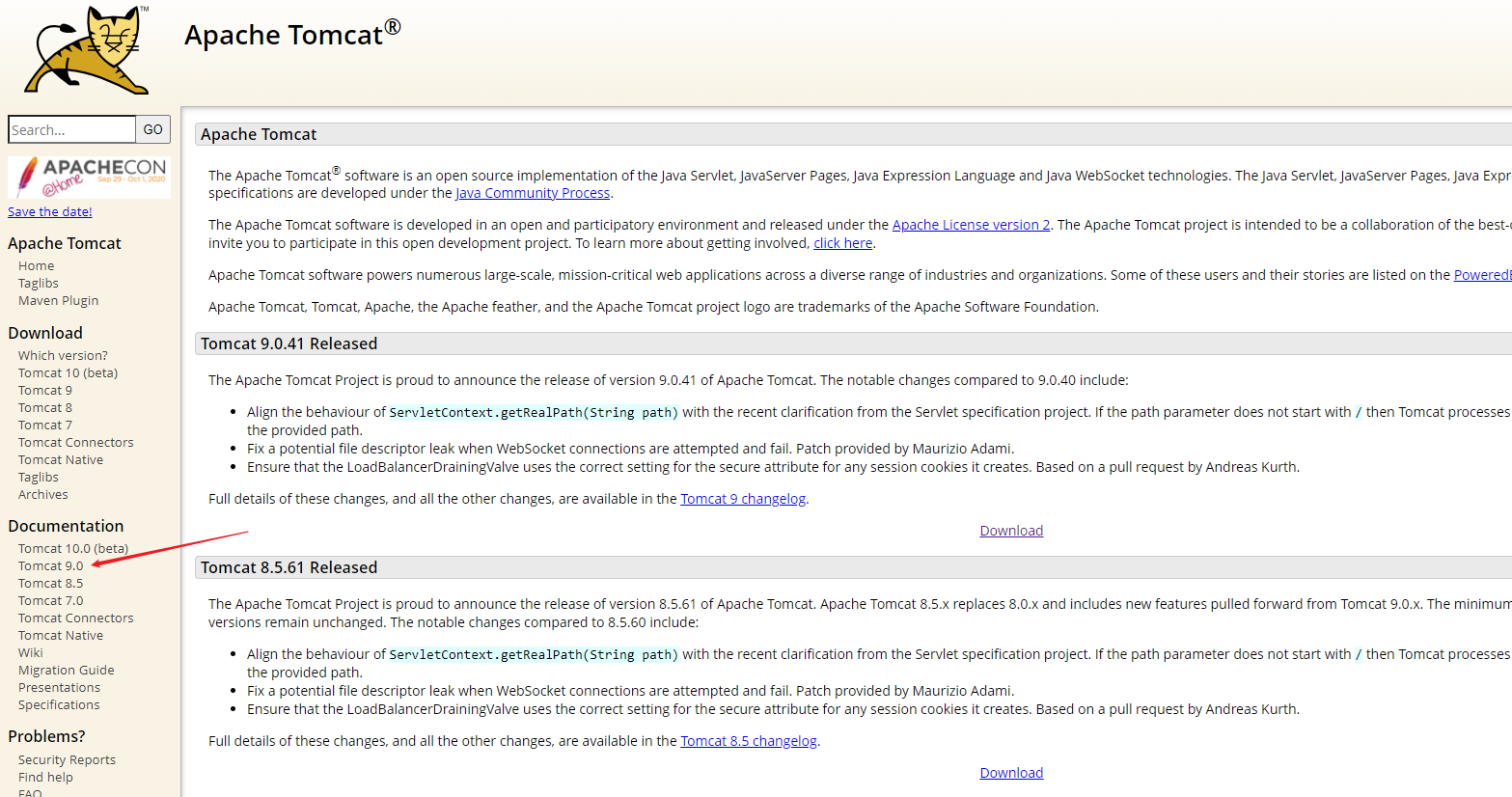Open Tomcat 10 (beta) download page

(68, 372)
